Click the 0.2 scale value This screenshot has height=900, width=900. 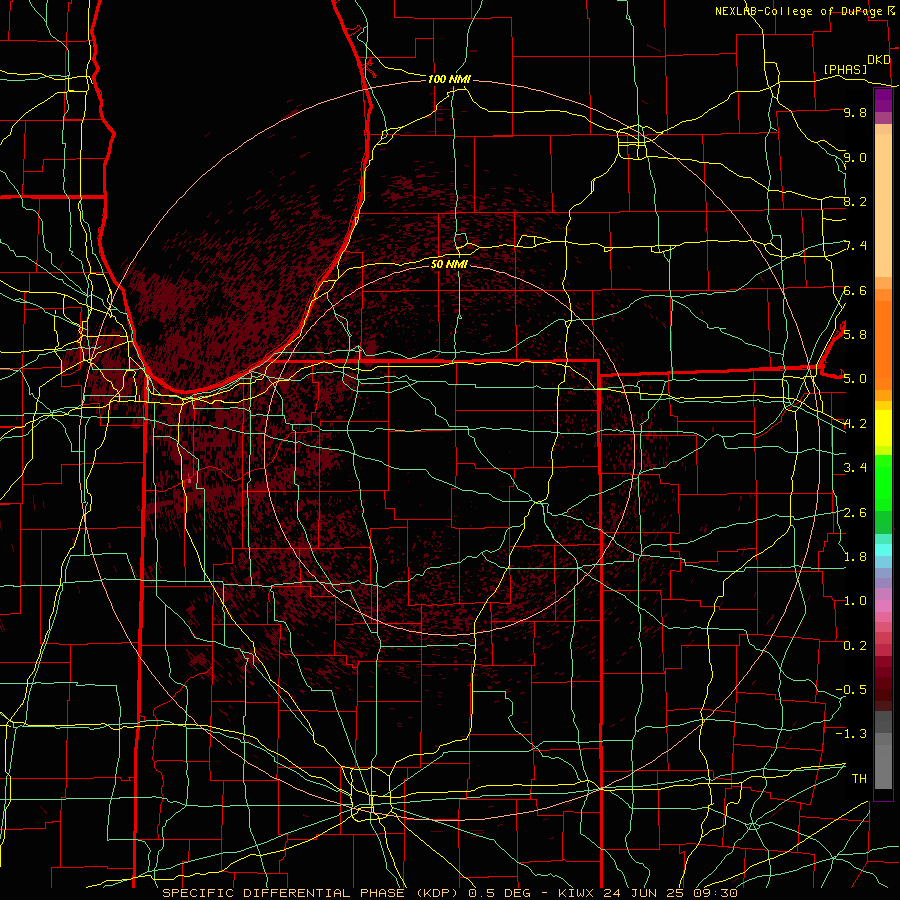tap(855, 646)
